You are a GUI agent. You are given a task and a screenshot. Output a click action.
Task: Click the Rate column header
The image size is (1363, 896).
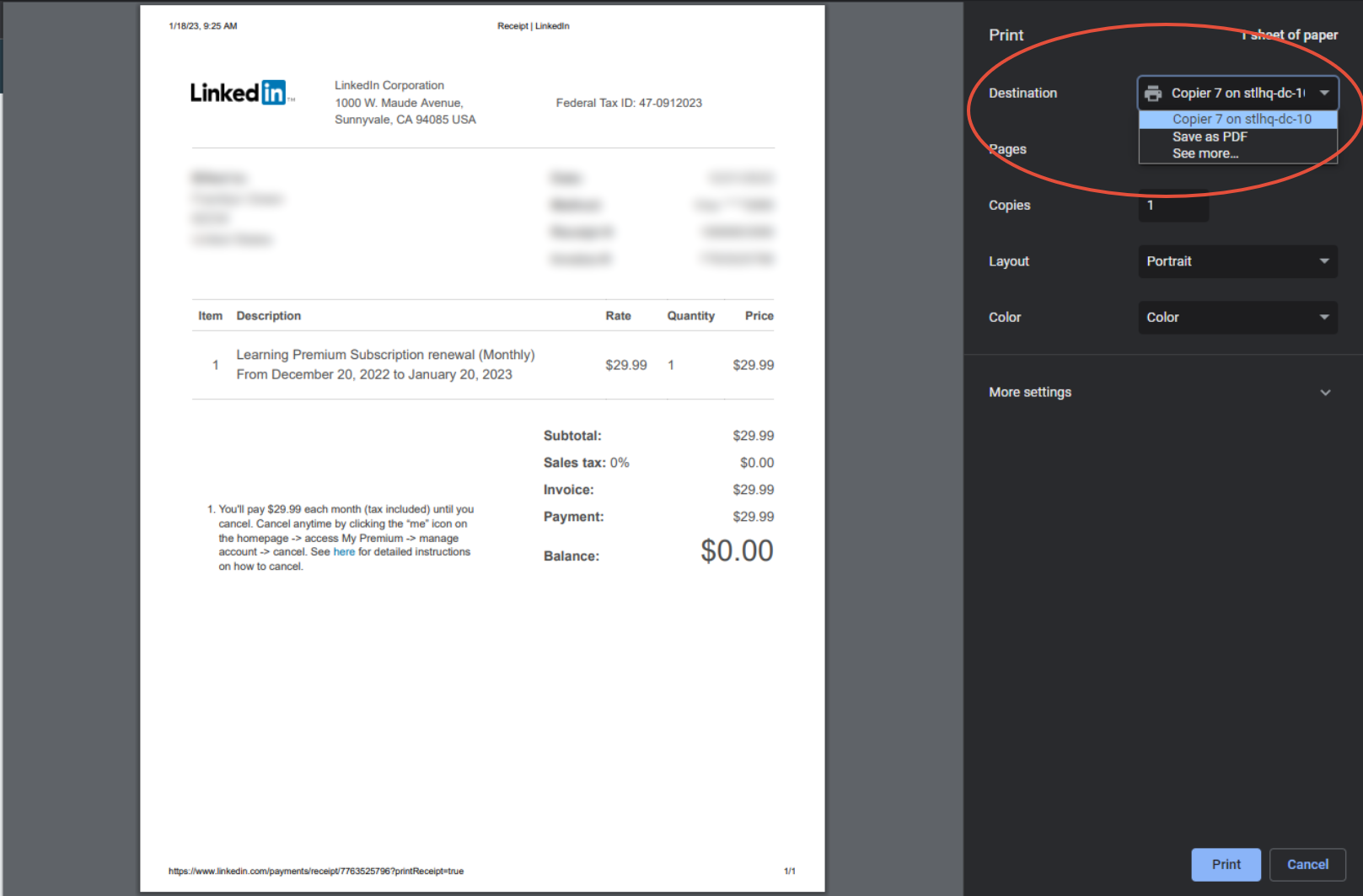click(x=618, y=316)
